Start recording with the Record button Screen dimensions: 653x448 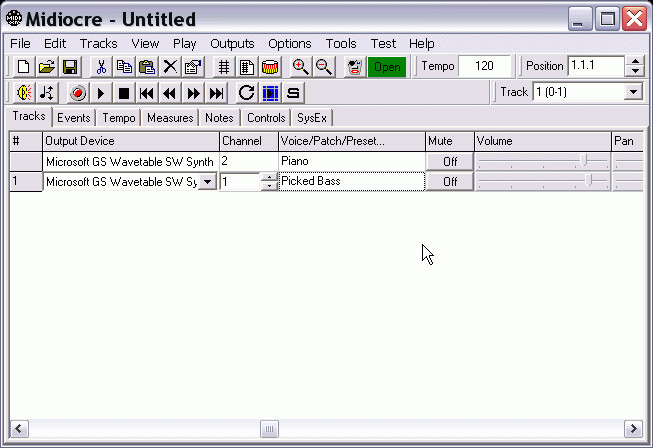78,92
